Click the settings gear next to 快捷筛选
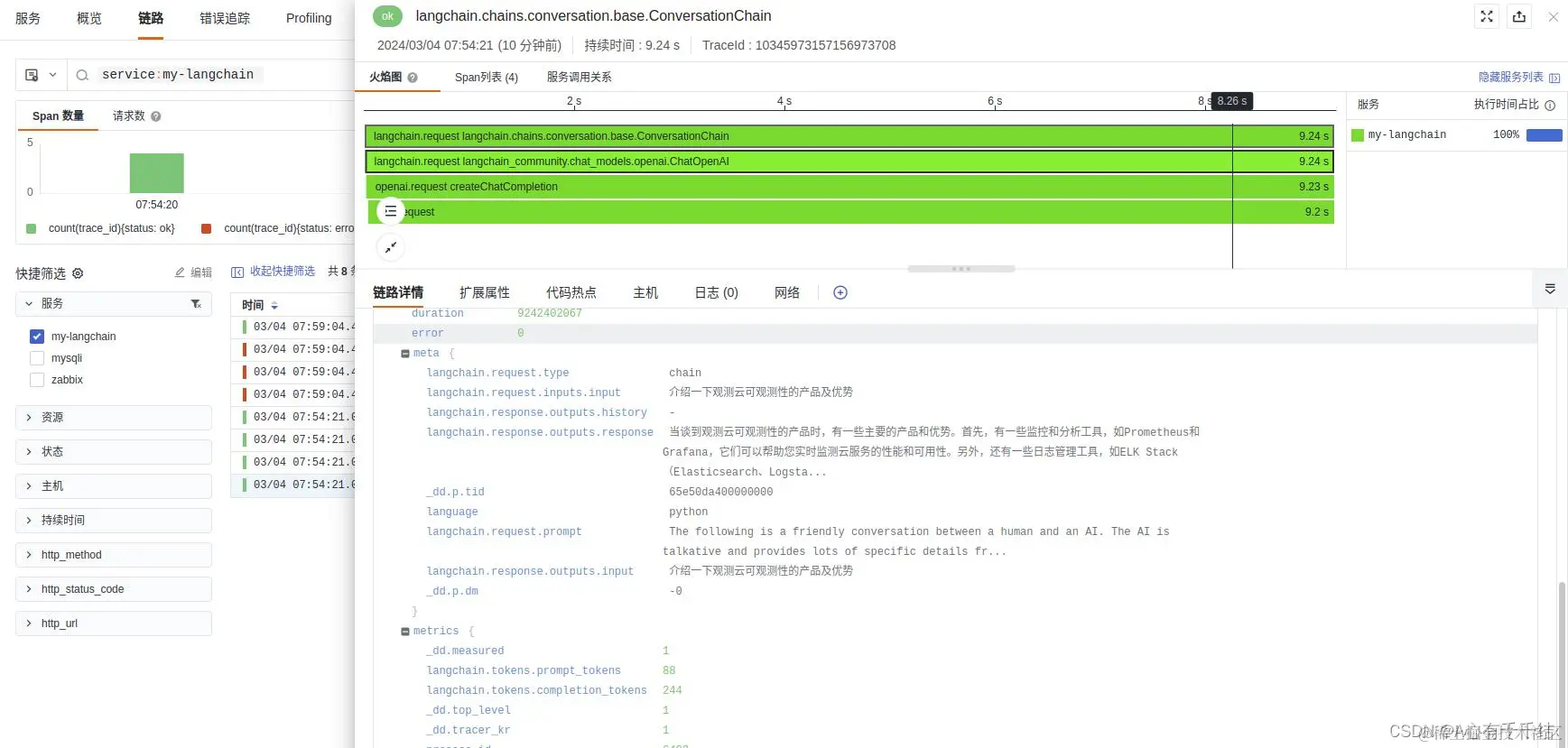Screen dimensions: 1568x748 click(78, 273)
